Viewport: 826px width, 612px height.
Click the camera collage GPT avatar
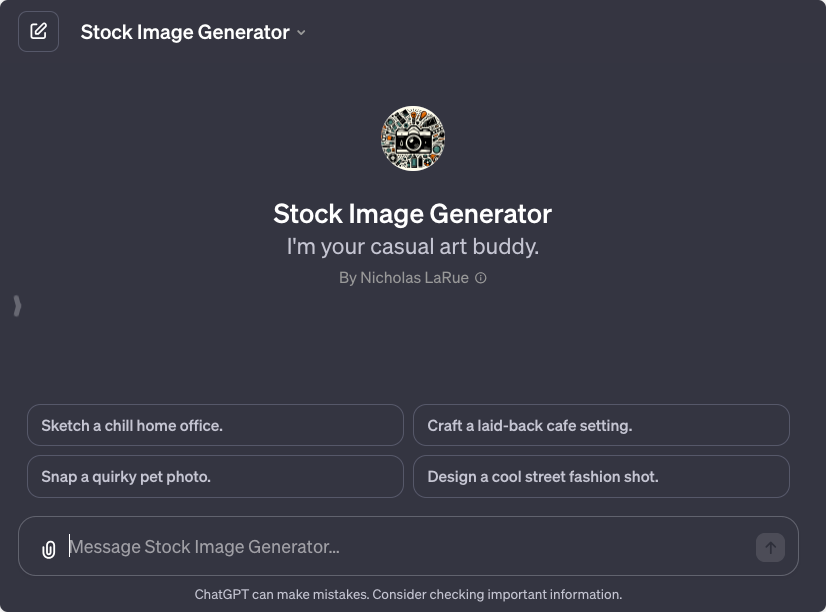point(412,138)
